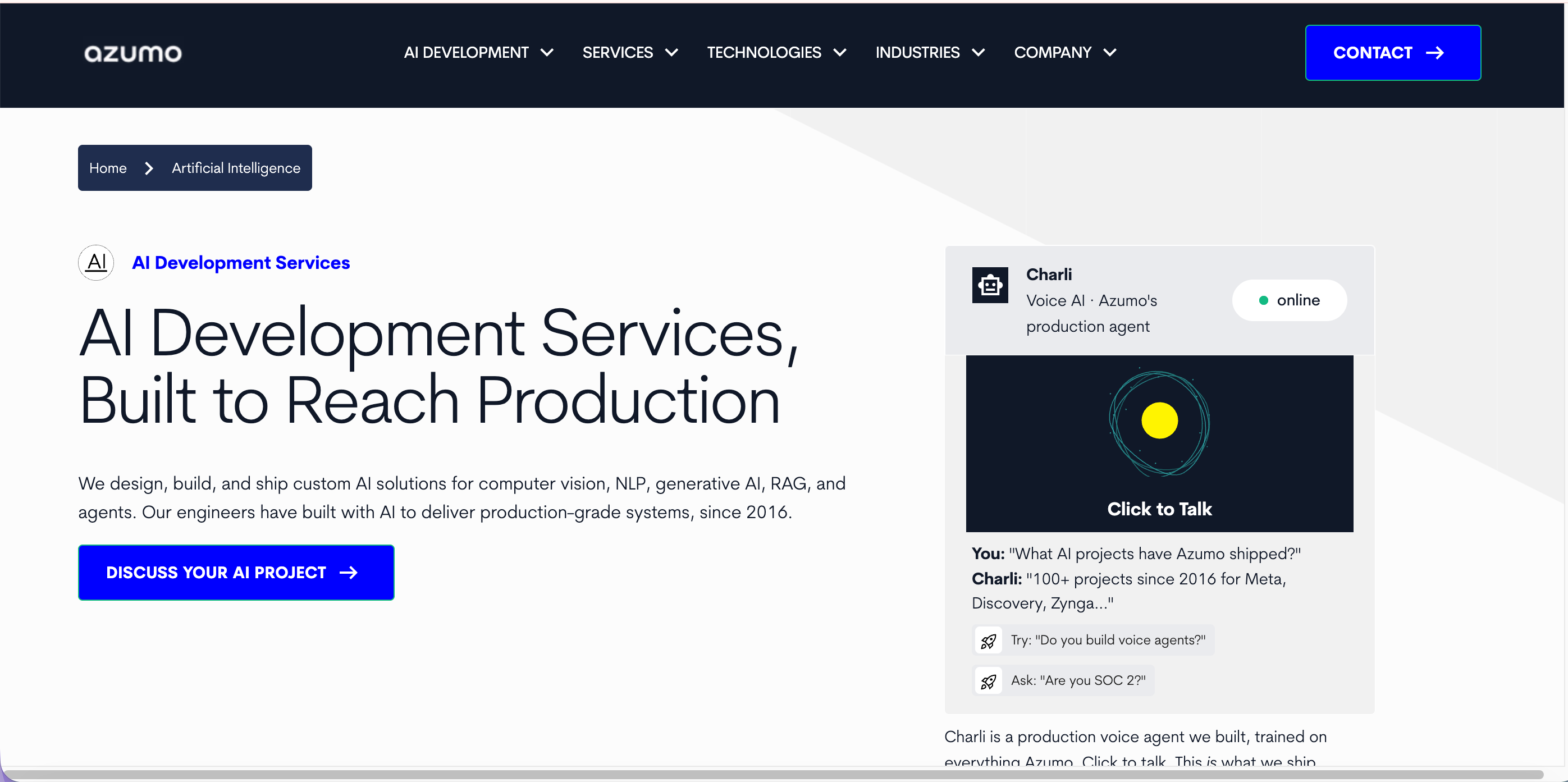Click Discuss Your AI Project button
The height and width of the screenshot is (782, 1568).
click(236, 573)
